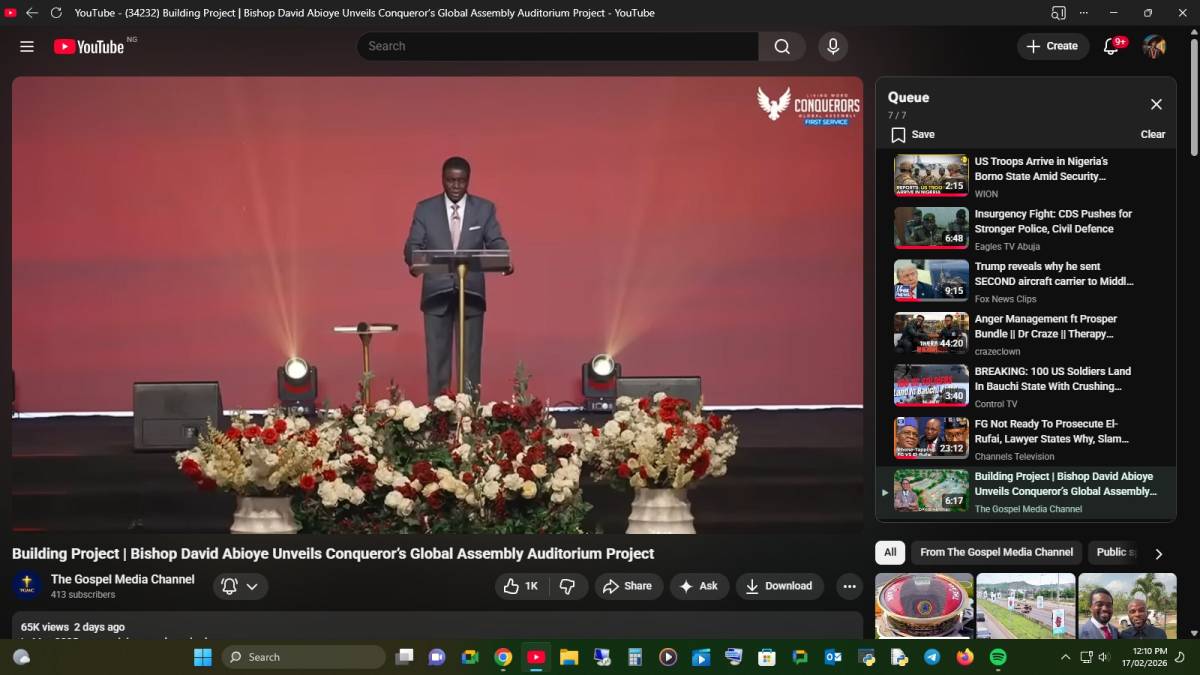Open File Explorer from taskbar
This screenshot has width=1200, height=675.
pyautogui.click(x=569, y=657)
